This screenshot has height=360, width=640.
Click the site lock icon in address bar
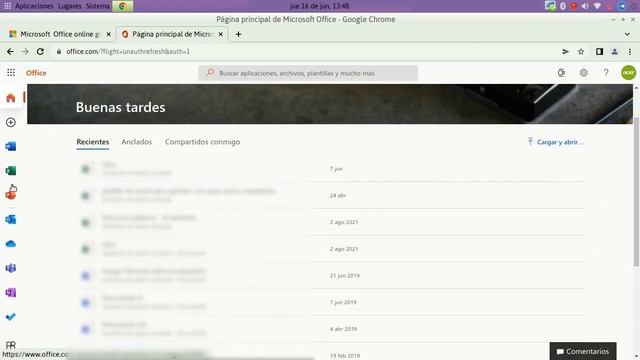coord(59,51)
